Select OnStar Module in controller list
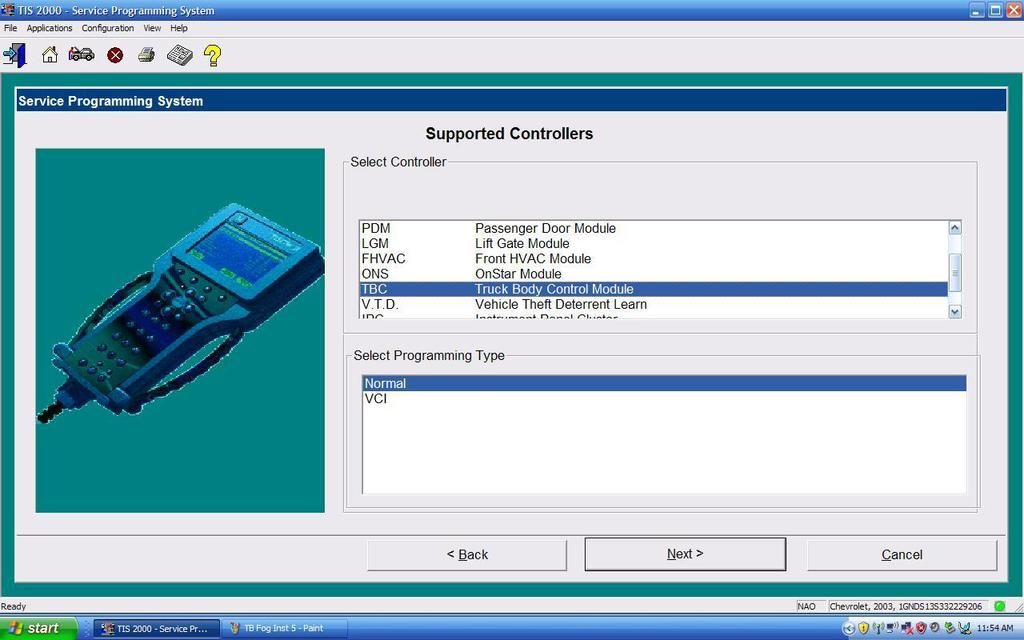Viewport: 1024px width, 640px height. pos(517,274)
